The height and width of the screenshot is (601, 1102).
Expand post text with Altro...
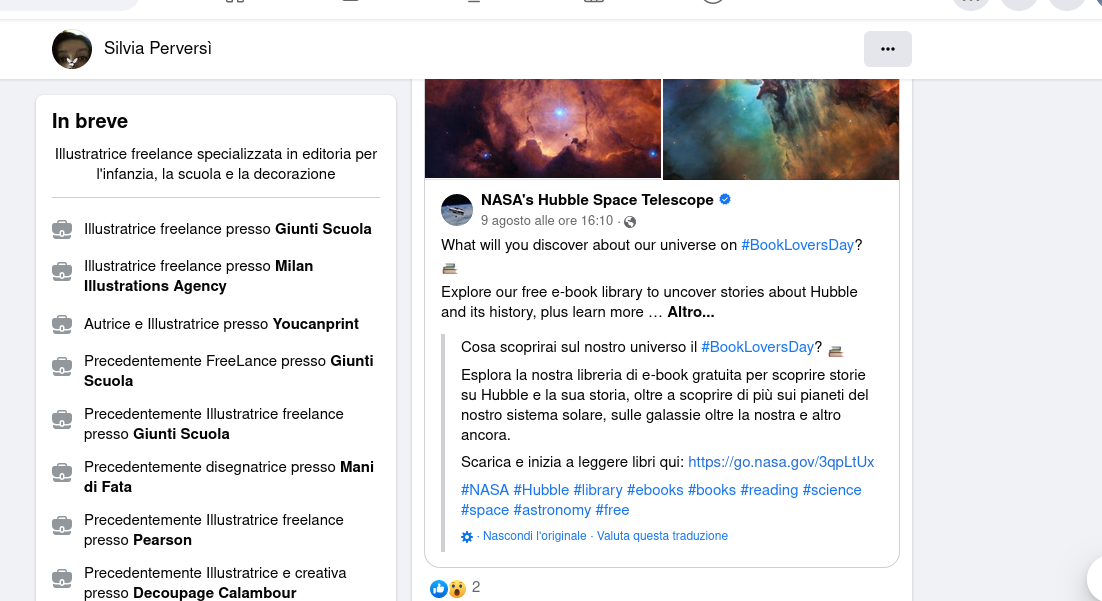[690, 312]
